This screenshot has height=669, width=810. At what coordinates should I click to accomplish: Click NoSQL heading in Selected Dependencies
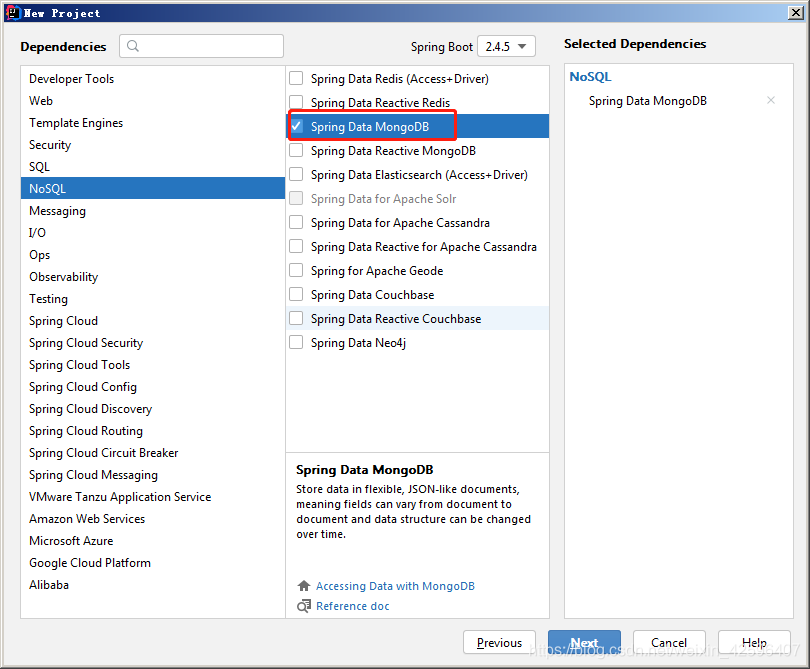pos(590,76)
